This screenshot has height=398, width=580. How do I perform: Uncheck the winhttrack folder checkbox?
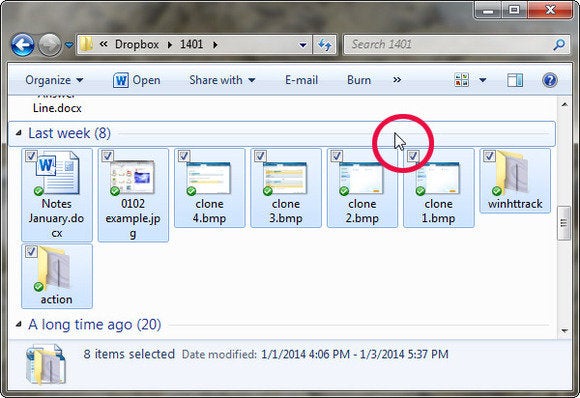[x=489, y=156]
